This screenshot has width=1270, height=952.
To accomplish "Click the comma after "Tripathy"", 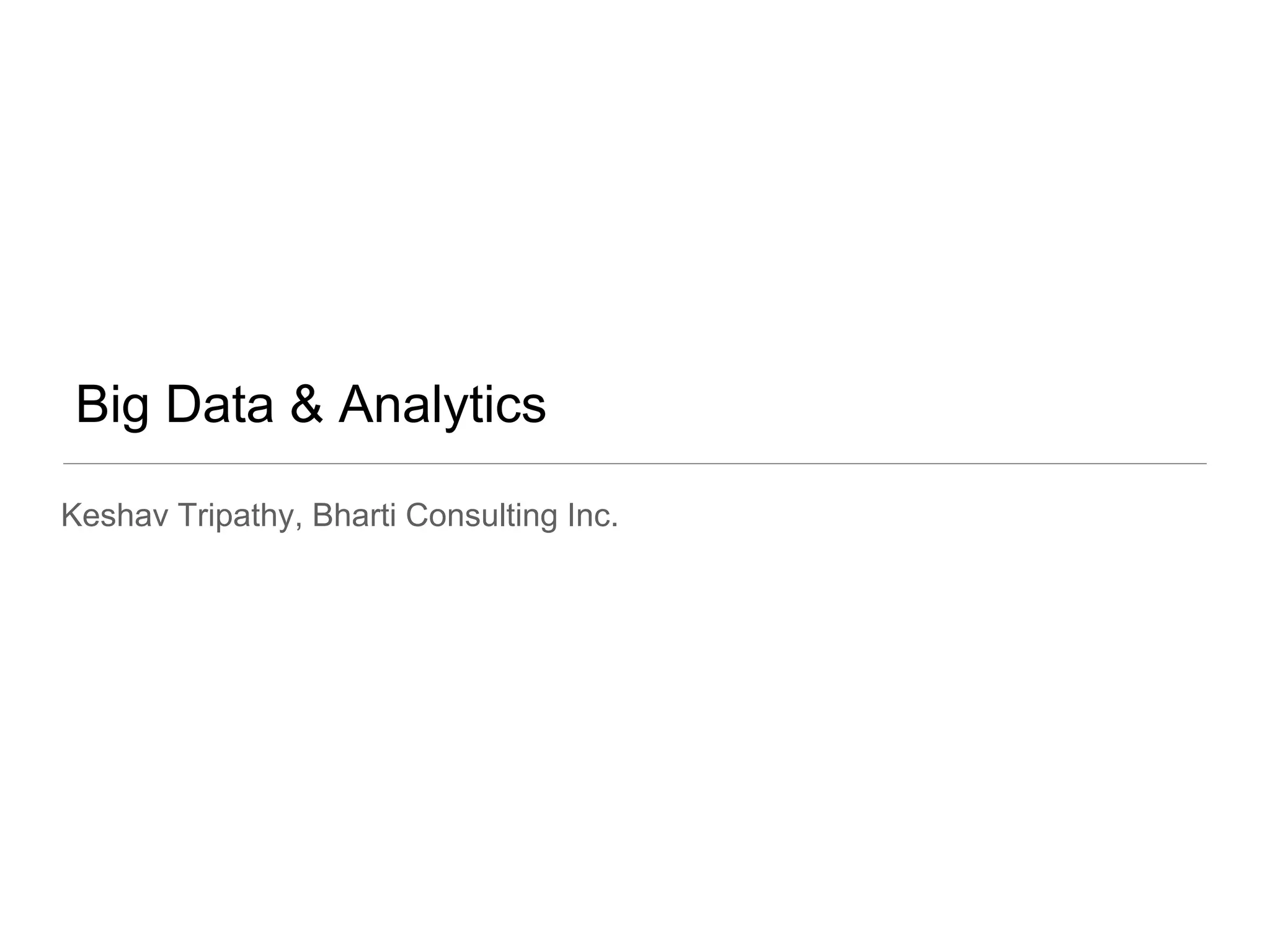I will 299,527.
